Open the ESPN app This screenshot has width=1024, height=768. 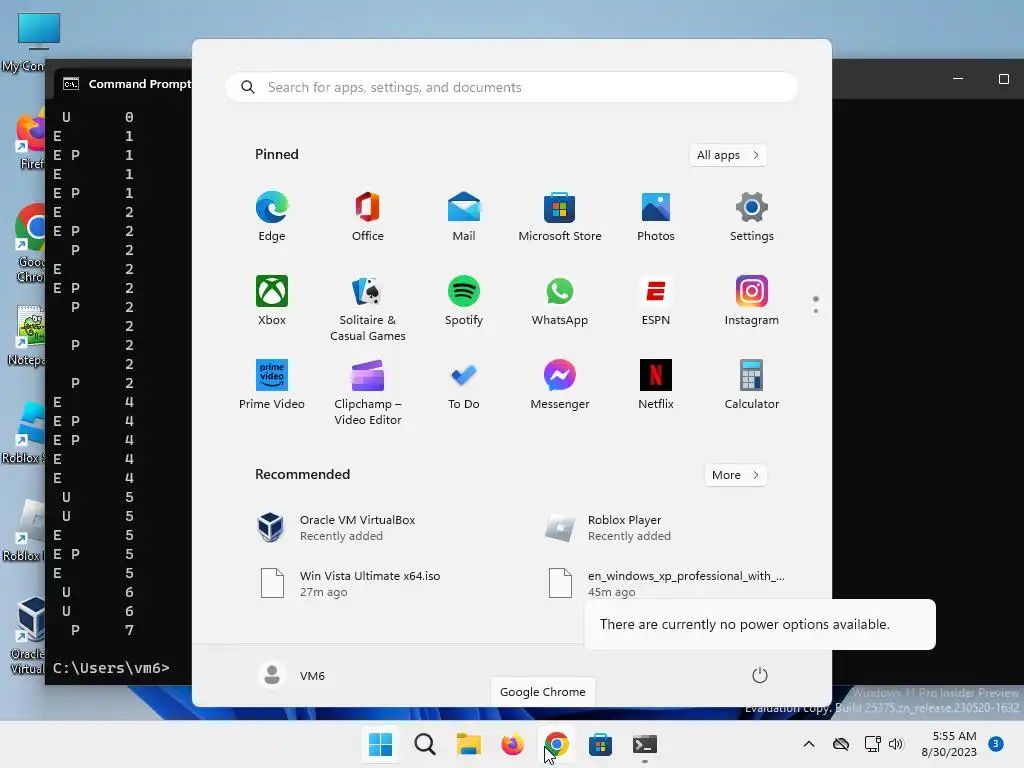point(656,301)
